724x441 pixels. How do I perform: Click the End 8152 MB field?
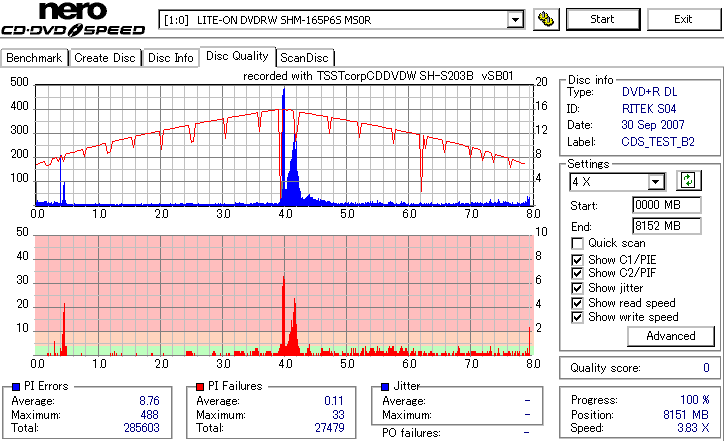pyautogui.click(x=666, y=226)
